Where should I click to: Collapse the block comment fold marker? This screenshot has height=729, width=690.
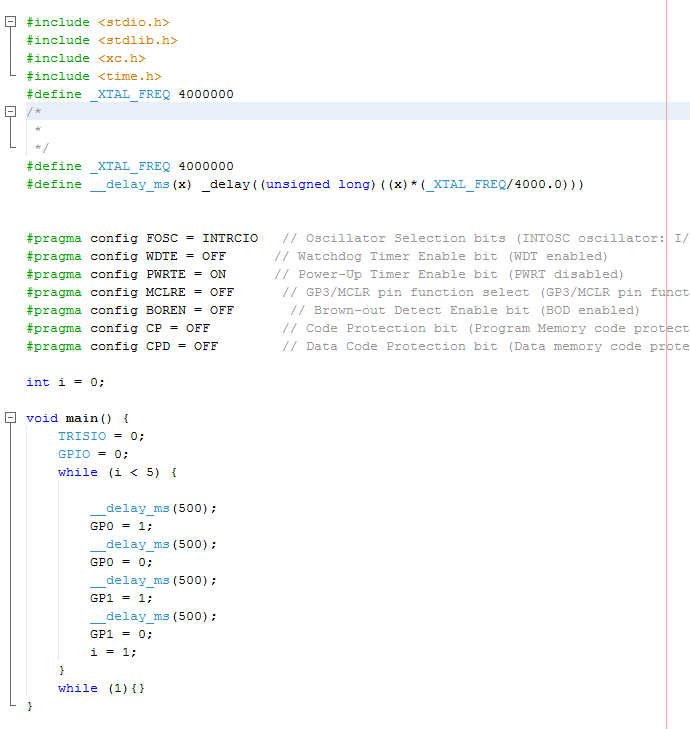[x=10, y=112]
